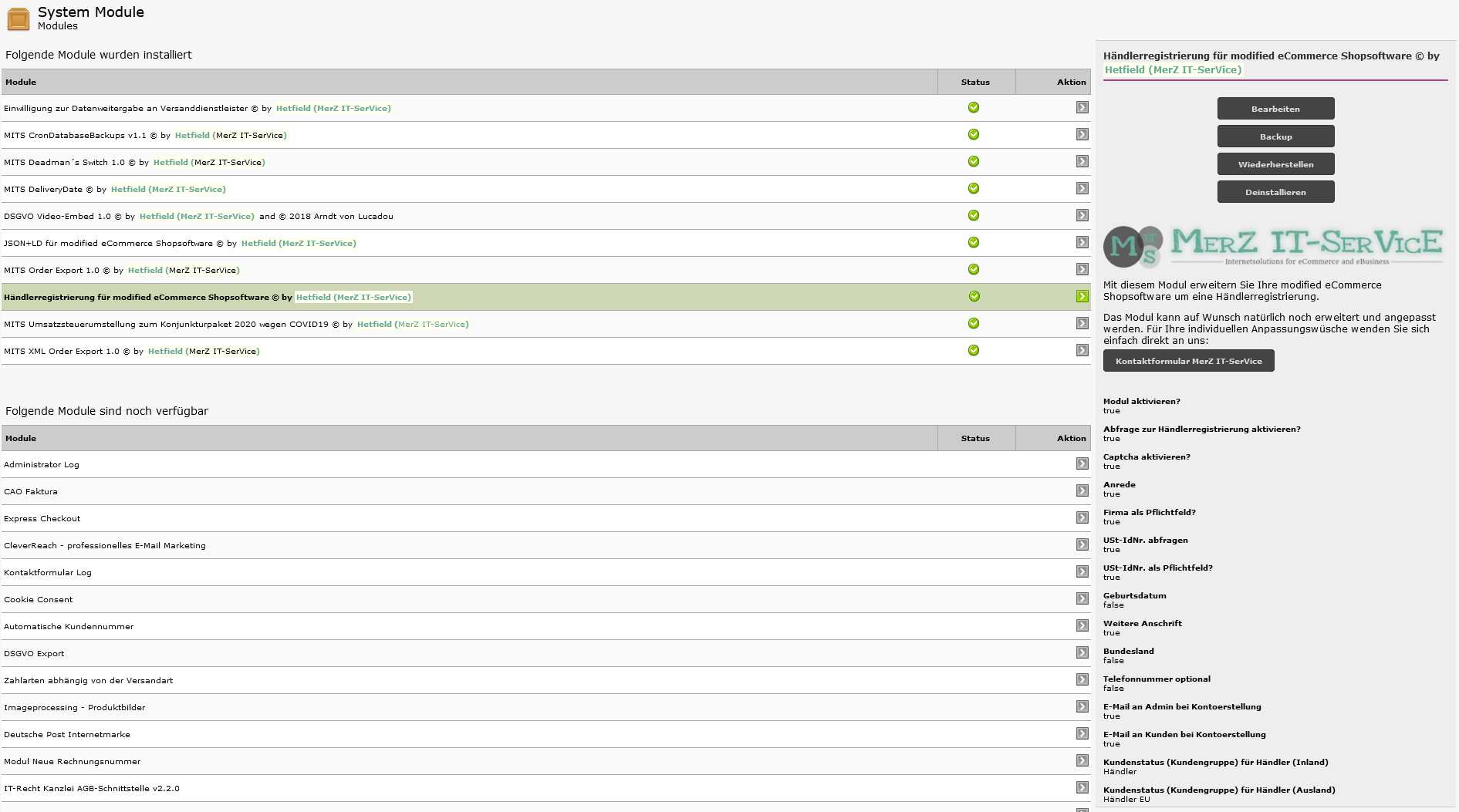1459x812 pixels.
Task: Select the Modul Neue Rechnungsnummer module name
Action: 73,761
